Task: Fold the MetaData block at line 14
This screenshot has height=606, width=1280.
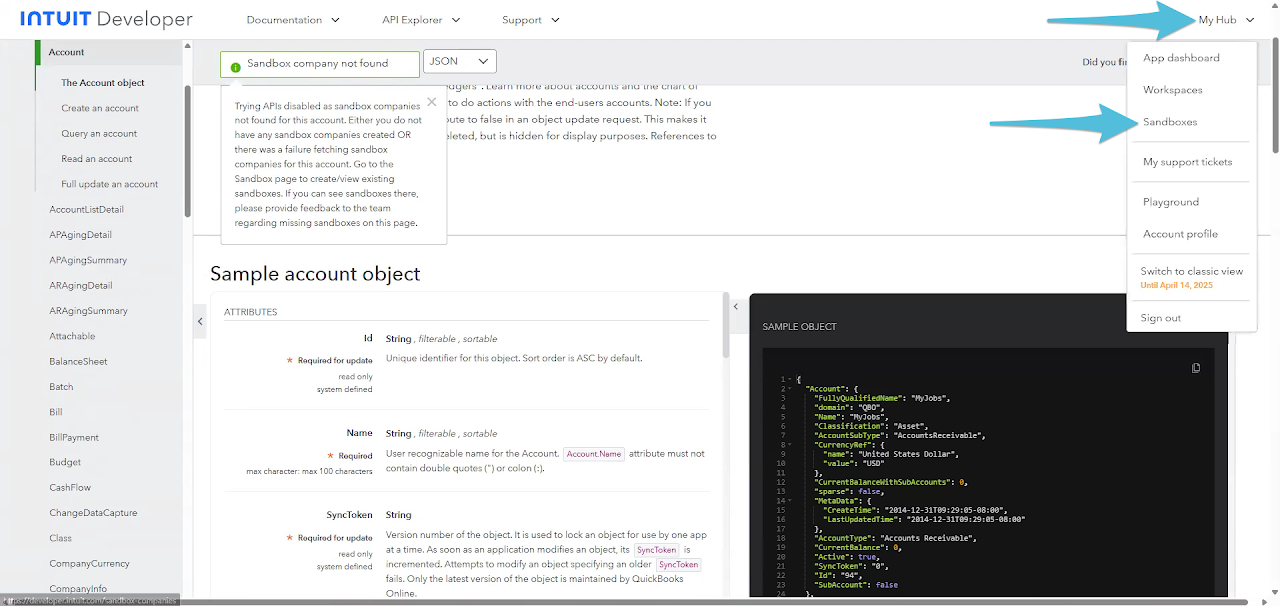Action: 791,501
